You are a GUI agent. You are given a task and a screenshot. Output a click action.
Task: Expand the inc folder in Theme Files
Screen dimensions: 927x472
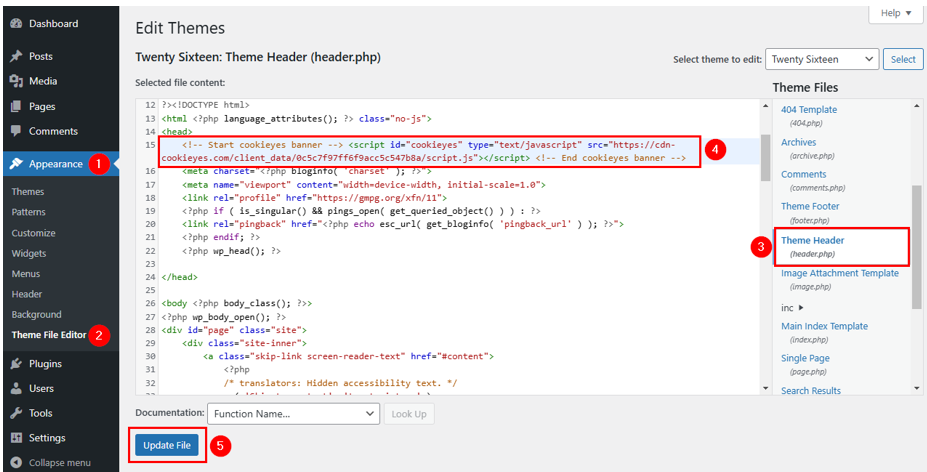(x=793, y=308)
